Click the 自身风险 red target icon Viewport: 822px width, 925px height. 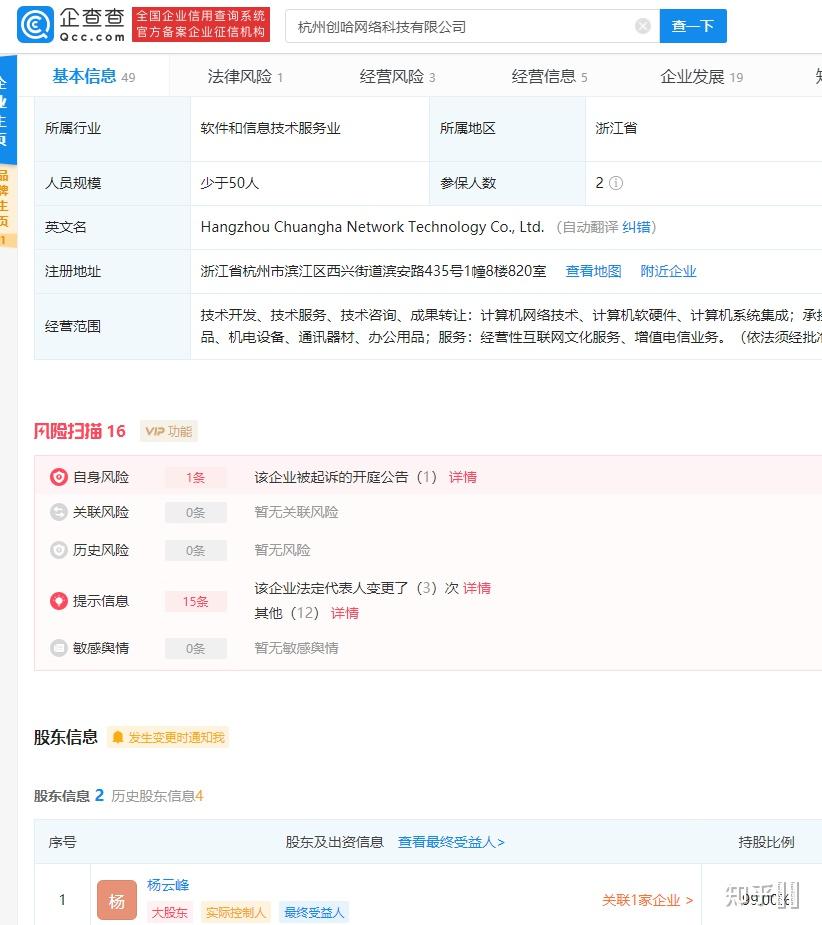pos(58,477)
